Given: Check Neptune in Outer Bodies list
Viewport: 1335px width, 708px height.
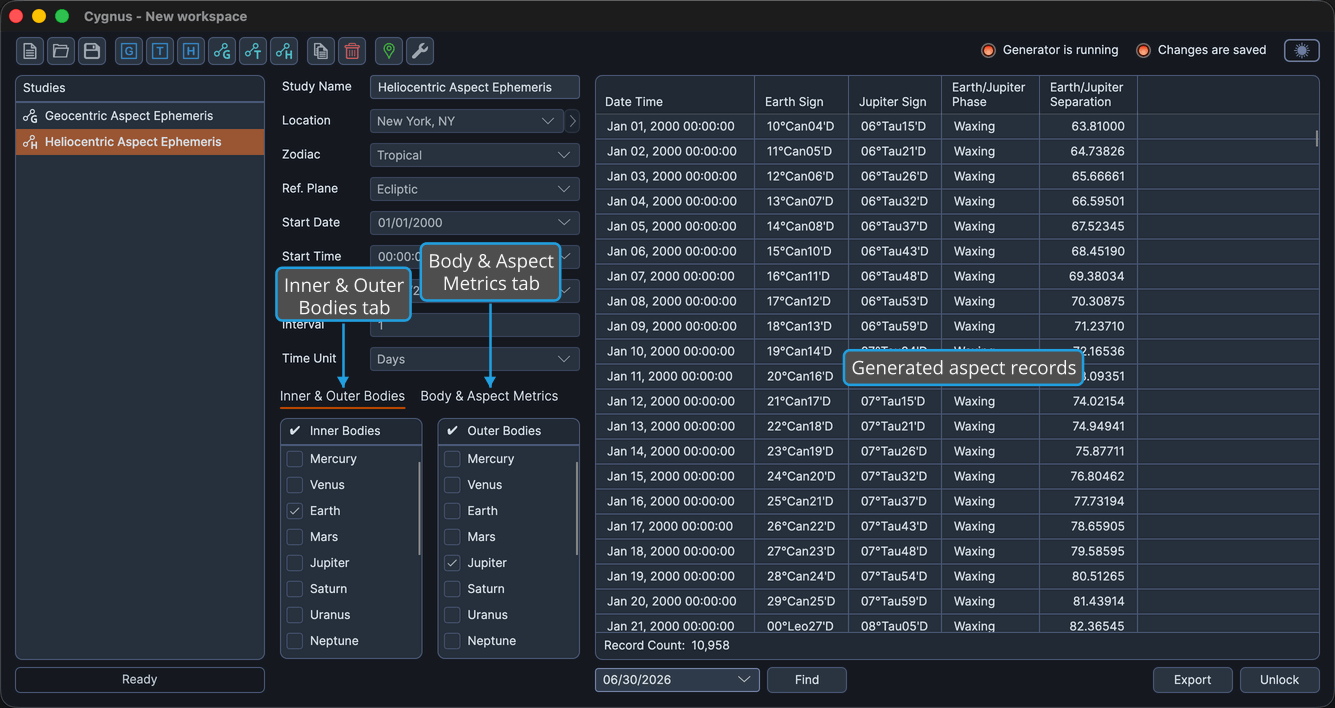Looking at the screenshot, I should [x=452, y=641].
